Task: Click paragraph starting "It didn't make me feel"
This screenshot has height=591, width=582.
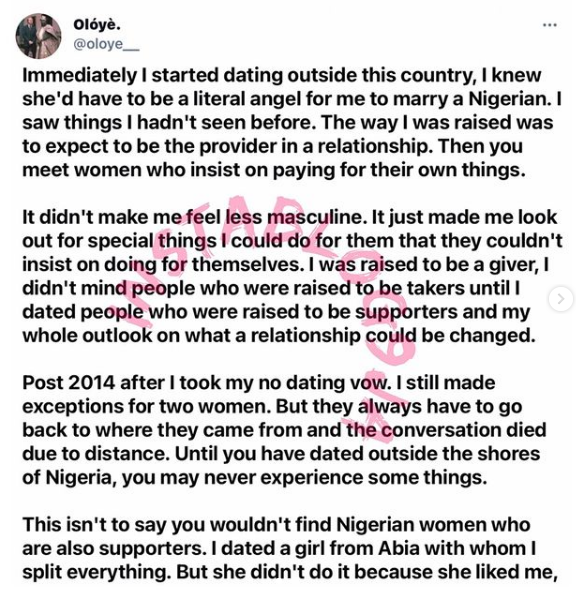Action: click(x=292, y=276)
